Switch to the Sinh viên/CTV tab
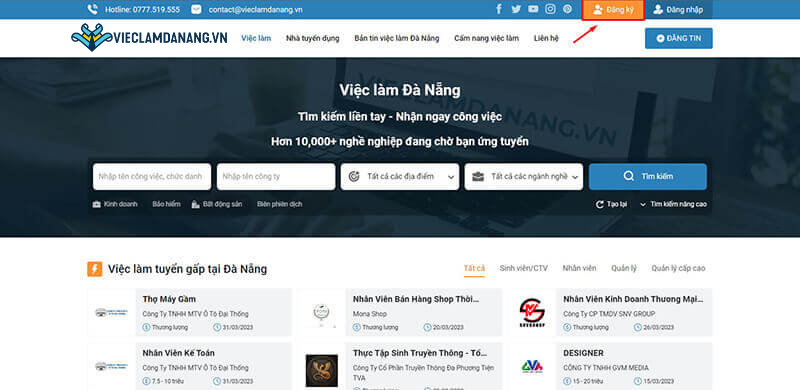The height and width of the screenshot is (390, 800). pos(523,268)
